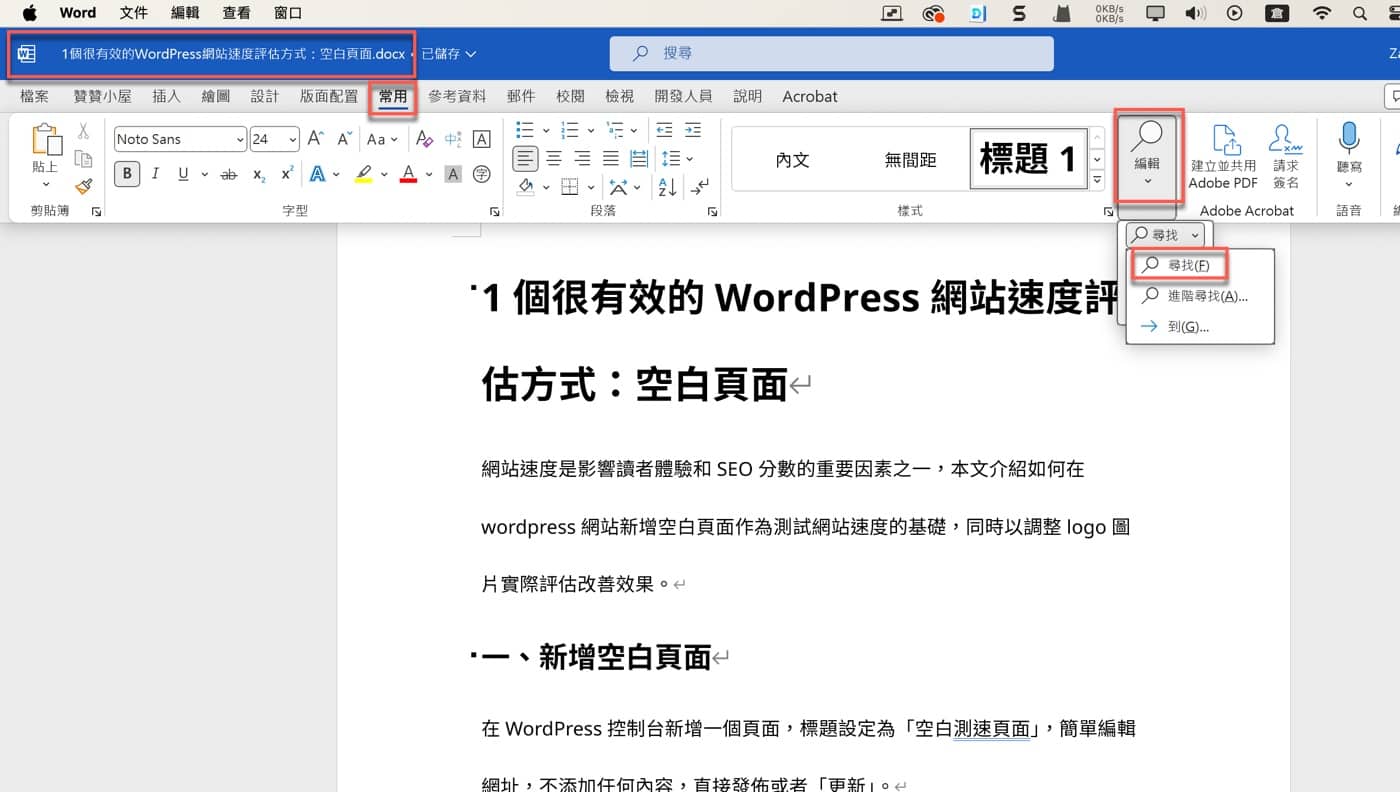Image resolution: width=1400 pixels, height=792 pixels.
Task: Expand underline style dropdown arrow
Action: [204, 174]
